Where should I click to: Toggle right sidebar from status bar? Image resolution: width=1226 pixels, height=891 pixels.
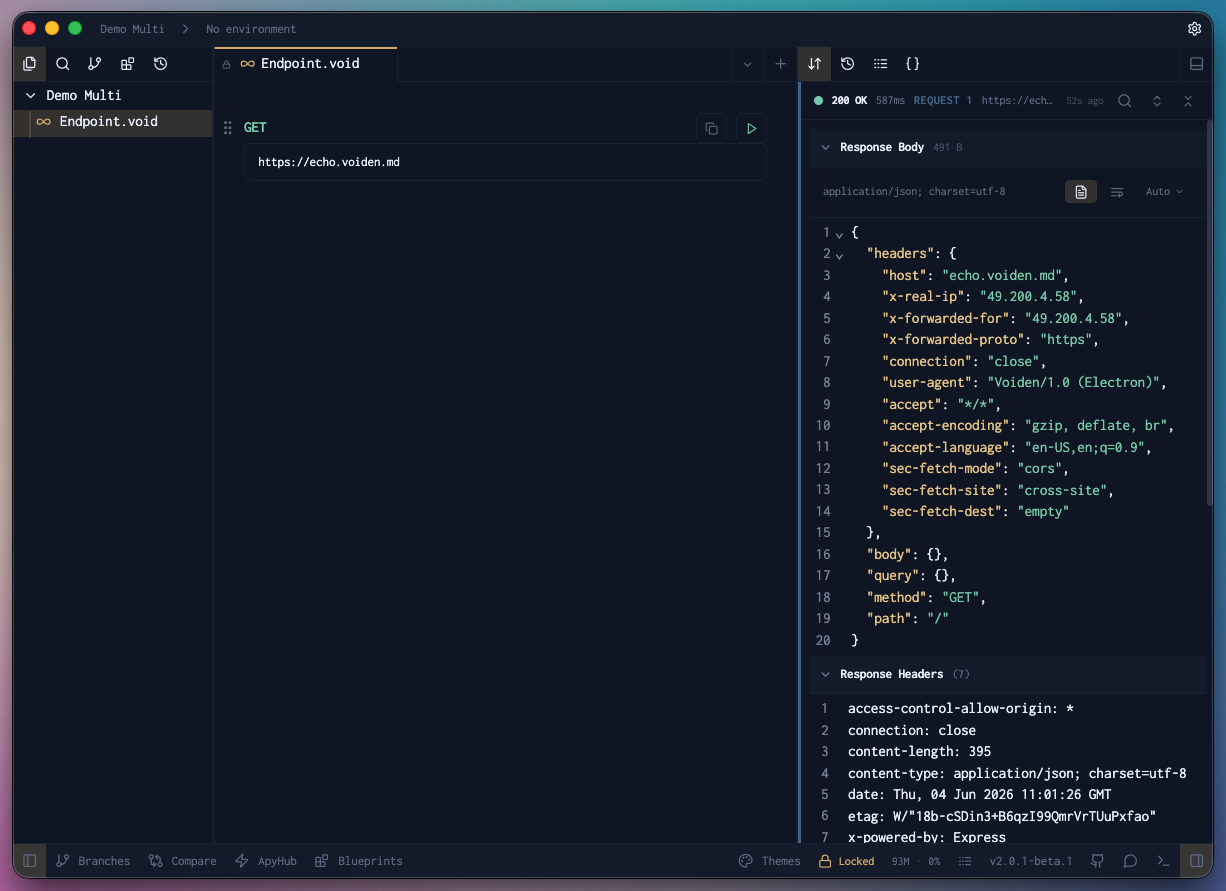point(1196,861)
